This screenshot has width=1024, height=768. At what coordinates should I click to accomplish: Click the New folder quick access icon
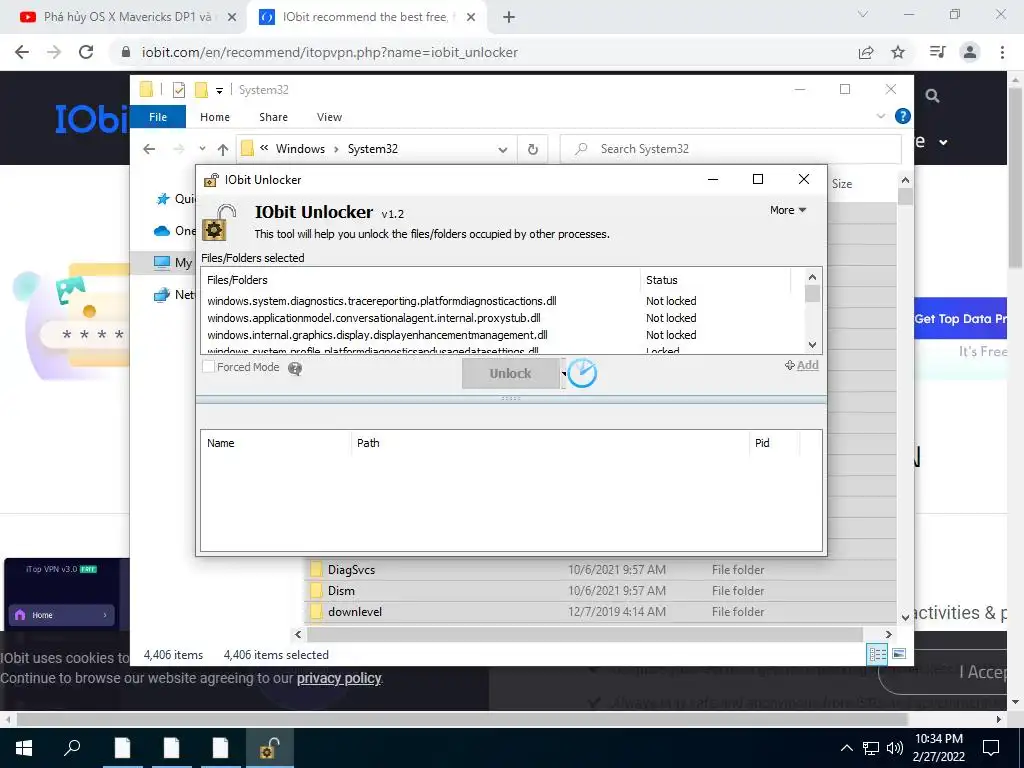201,90
